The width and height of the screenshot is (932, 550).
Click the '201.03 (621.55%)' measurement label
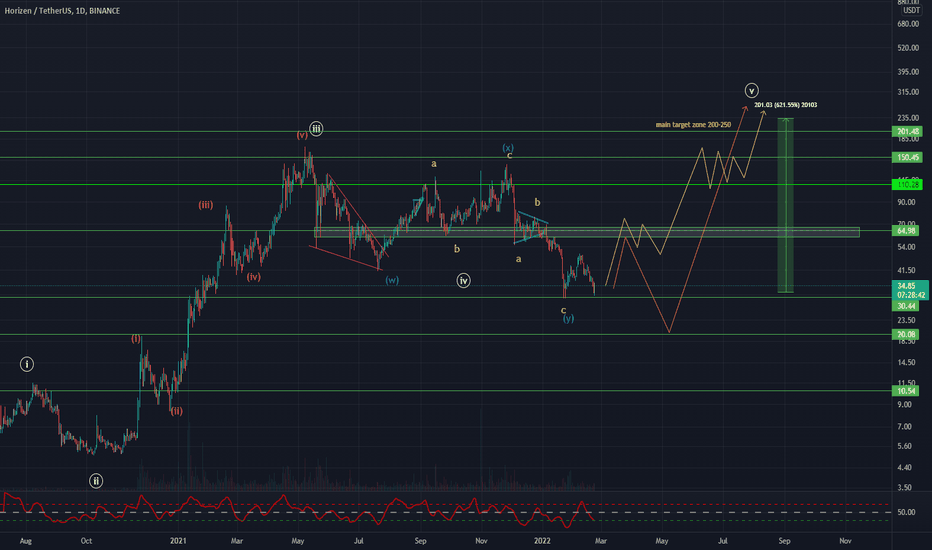pyautogui.click(x=786, y=105)
